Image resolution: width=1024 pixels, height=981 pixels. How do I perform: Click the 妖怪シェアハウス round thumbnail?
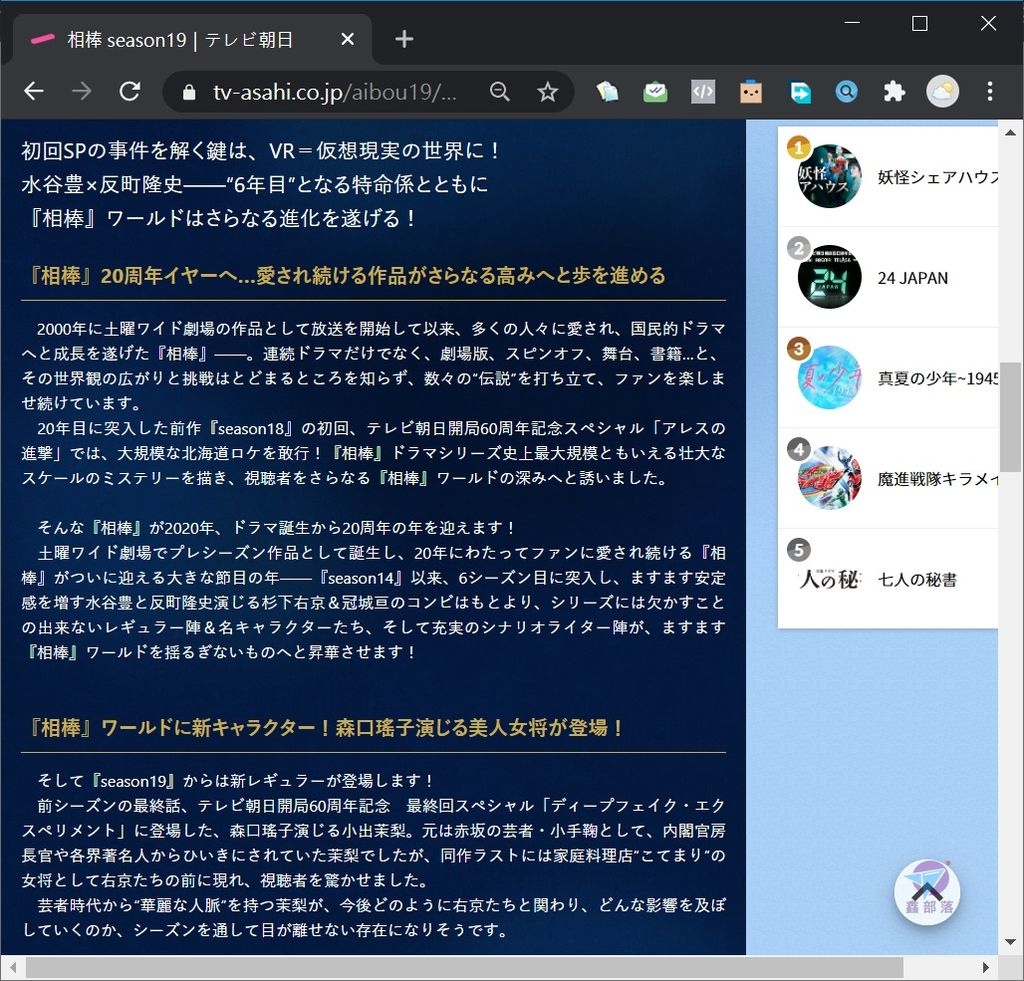[x=829, y=176]
